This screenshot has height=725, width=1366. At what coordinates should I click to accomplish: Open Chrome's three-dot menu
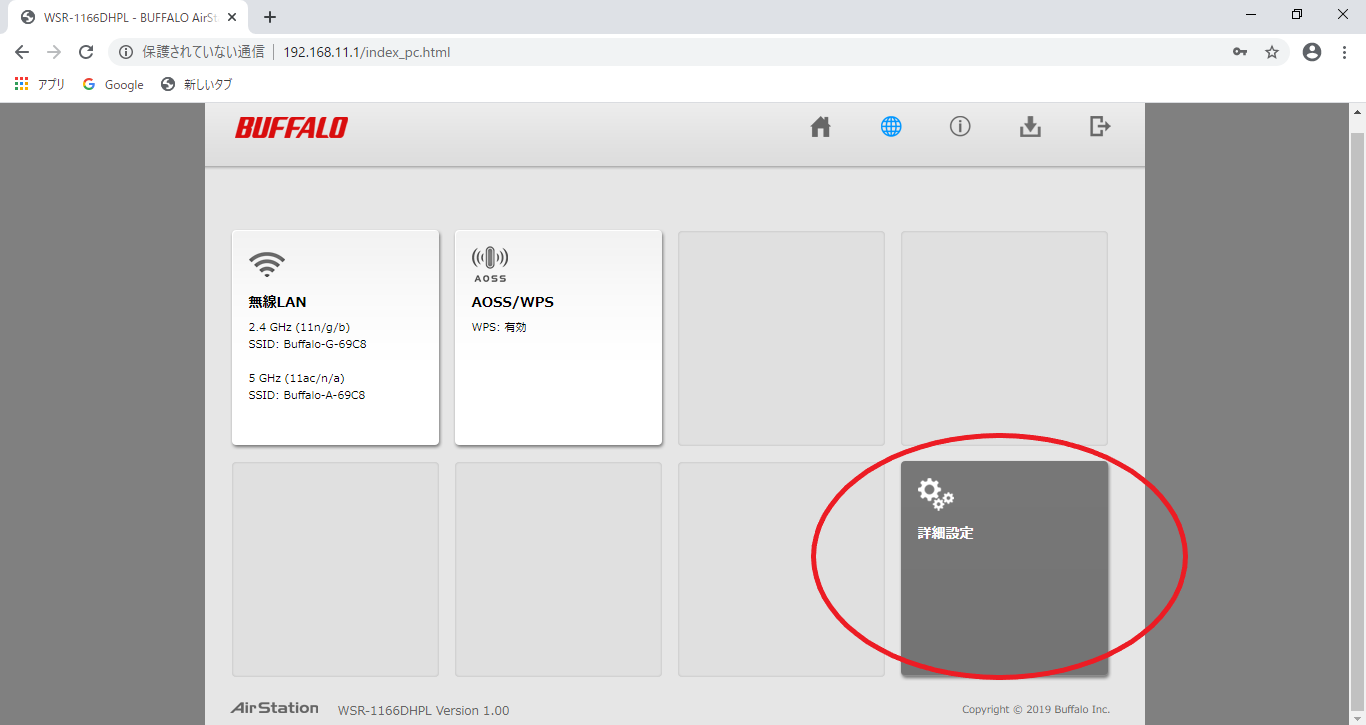click(1344, 52)
